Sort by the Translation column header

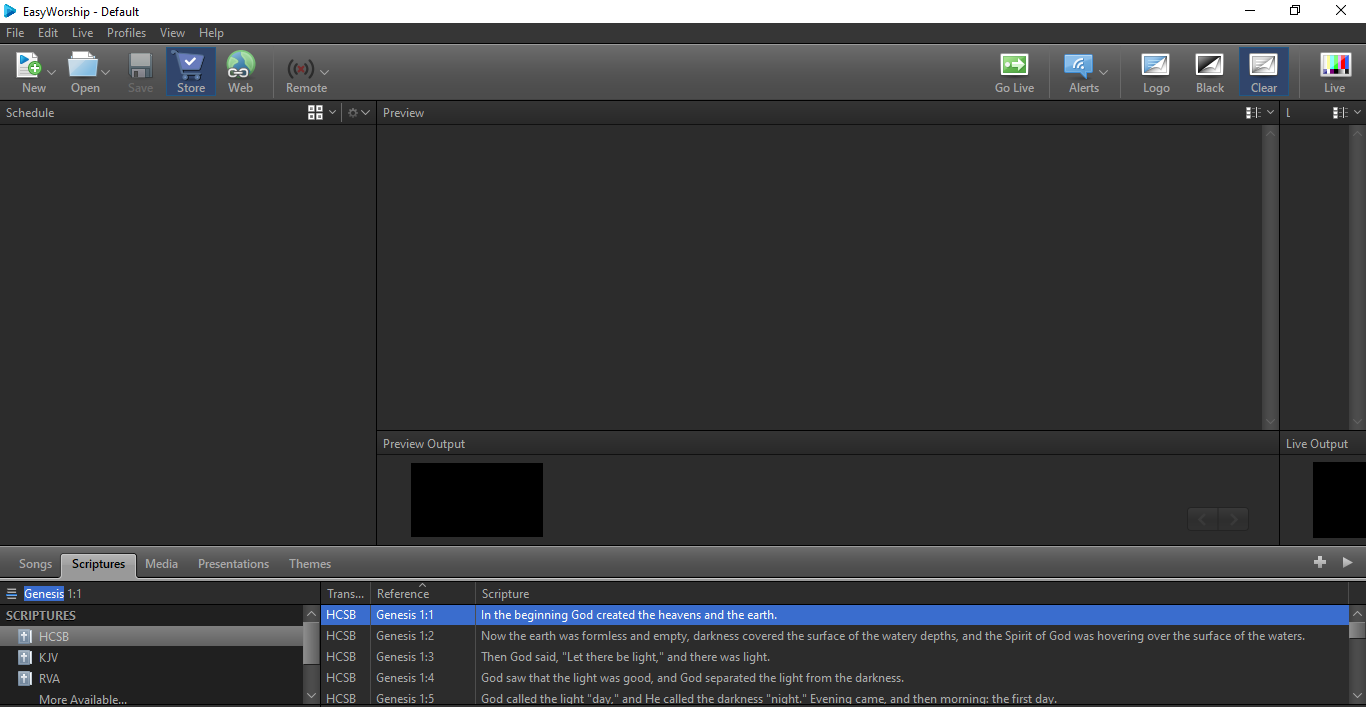(x=346, y=593)
